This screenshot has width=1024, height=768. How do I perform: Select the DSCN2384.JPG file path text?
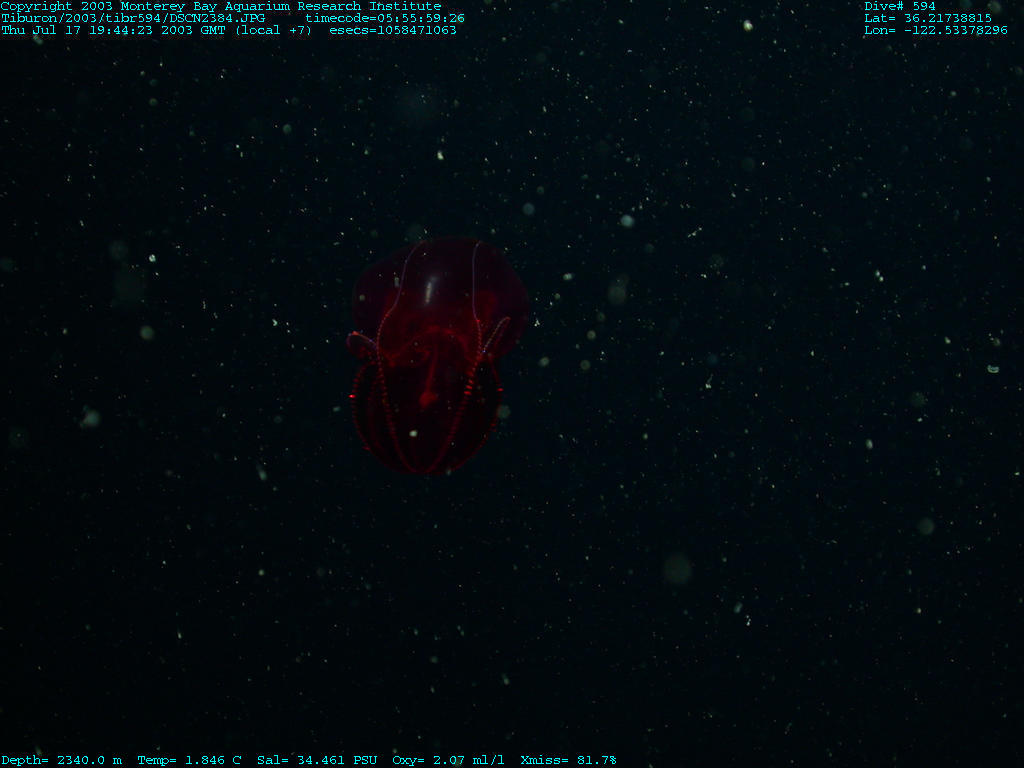(133, 18)
